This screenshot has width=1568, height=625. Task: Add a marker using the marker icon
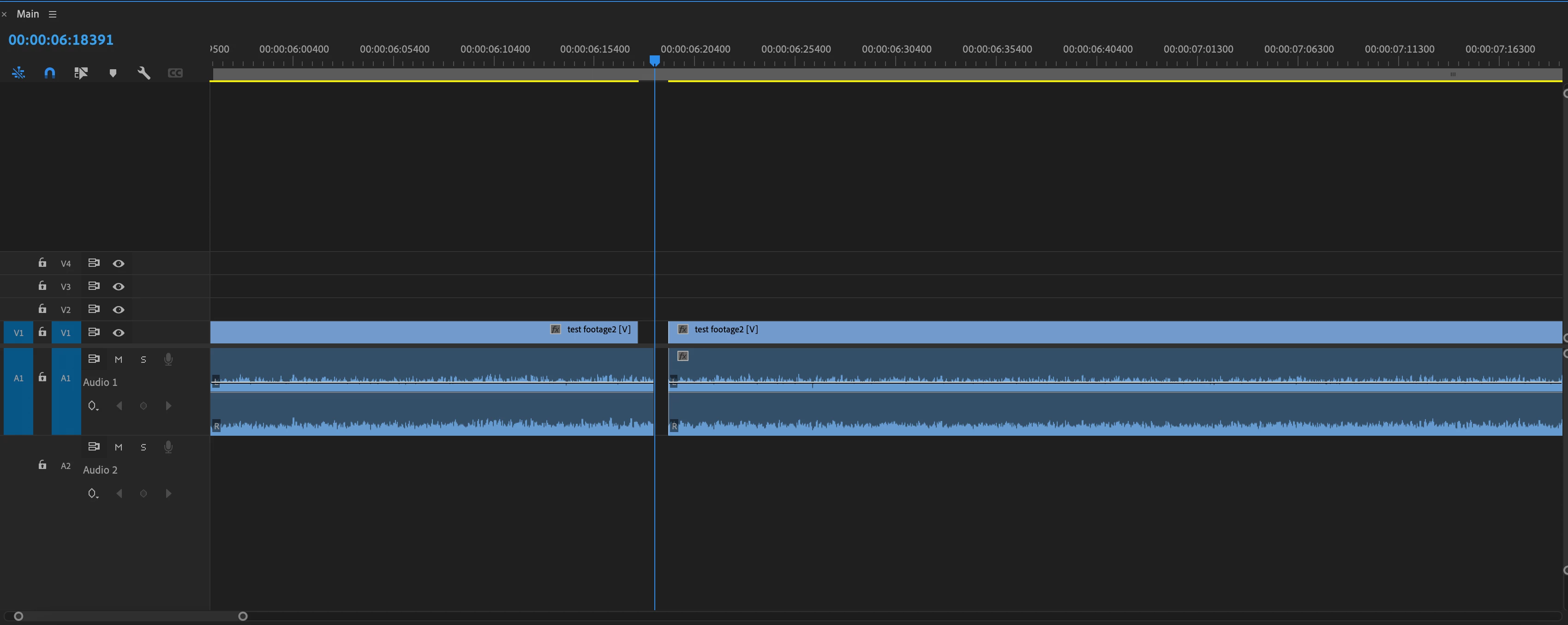pyautogui.click(x=113, y=73)
